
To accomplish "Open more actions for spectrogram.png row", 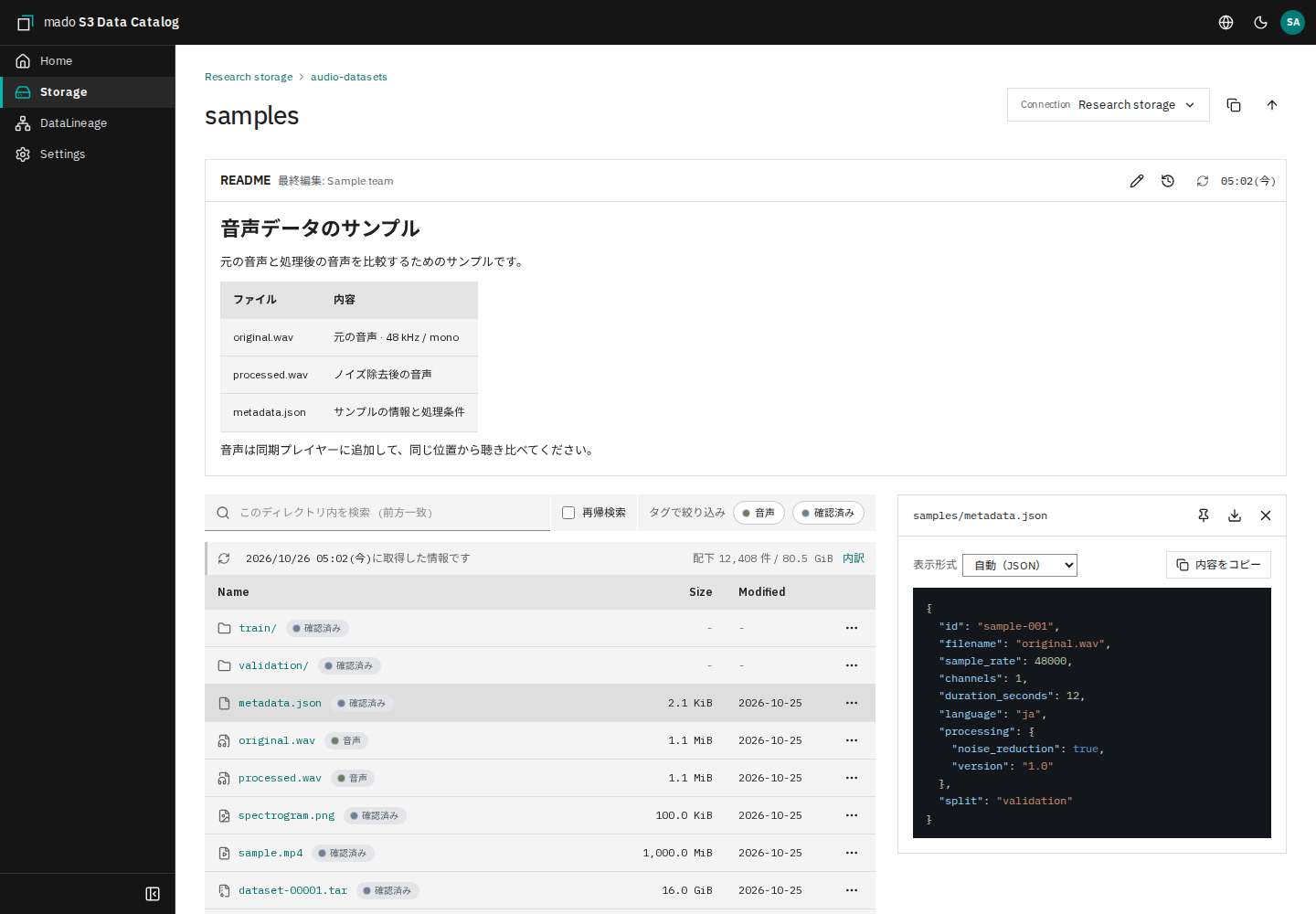I will (852, 815).
